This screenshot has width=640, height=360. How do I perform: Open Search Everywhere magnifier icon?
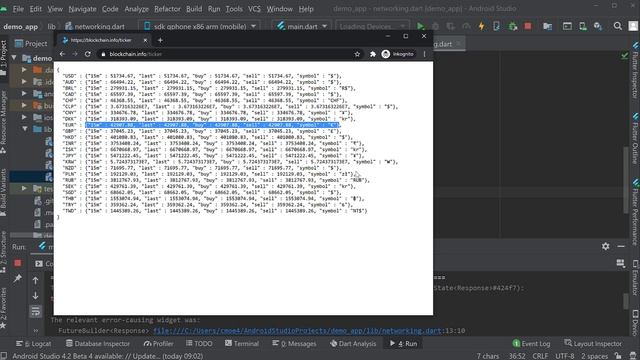point(618,26)
